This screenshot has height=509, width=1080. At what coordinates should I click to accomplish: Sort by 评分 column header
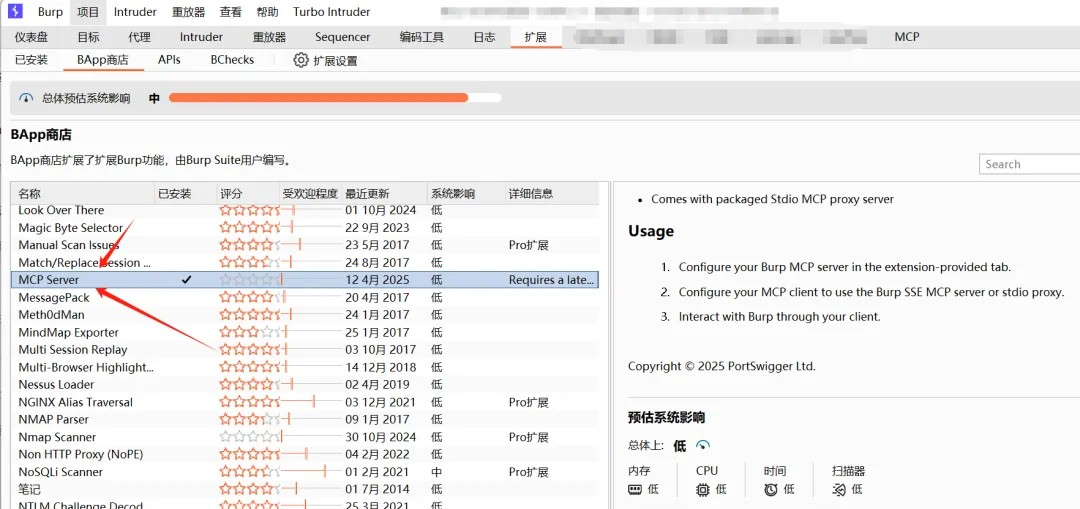click(248, 194)
